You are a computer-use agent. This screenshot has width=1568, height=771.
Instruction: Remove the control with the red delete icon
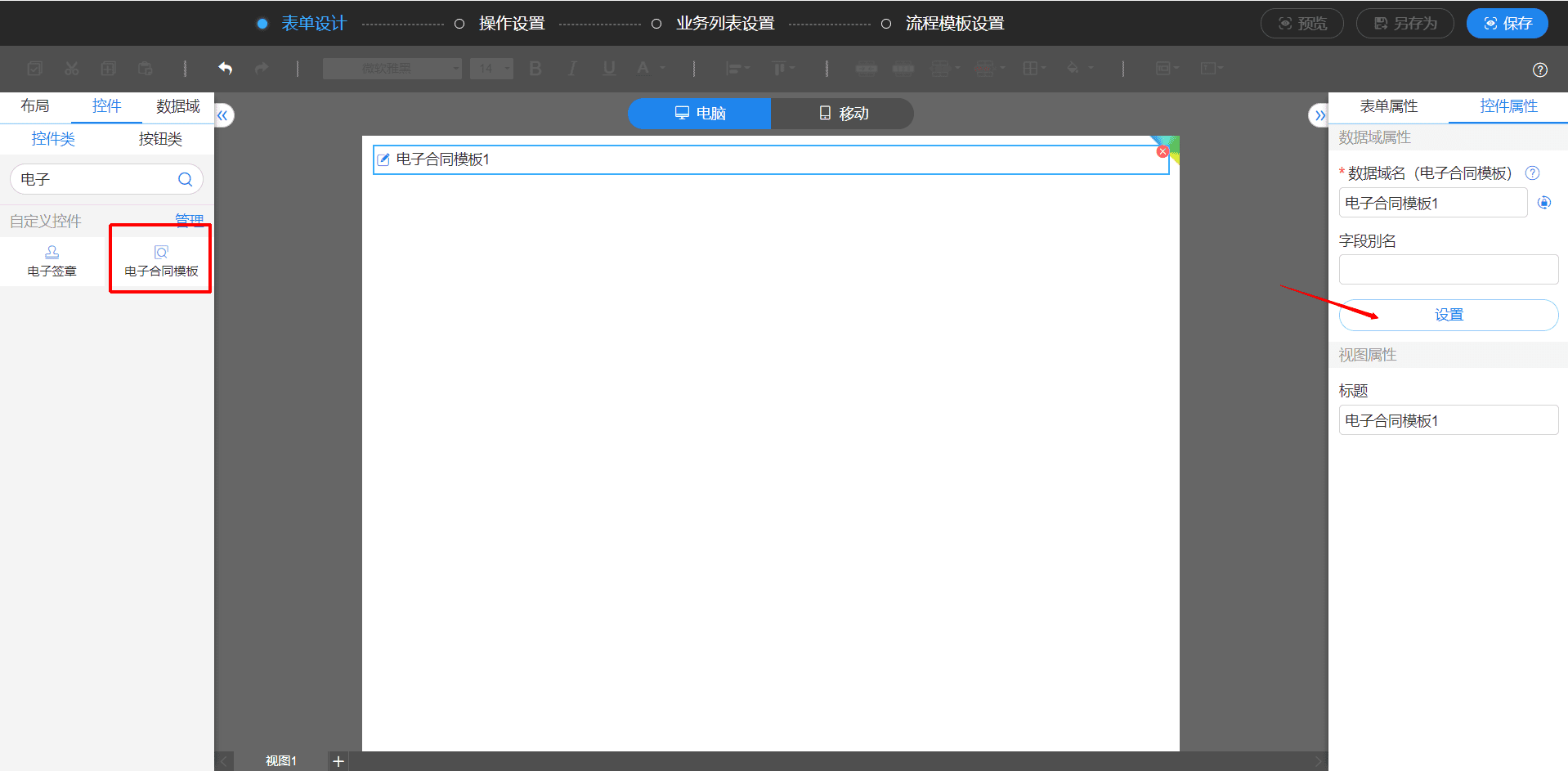click(x=1162, y=152)
